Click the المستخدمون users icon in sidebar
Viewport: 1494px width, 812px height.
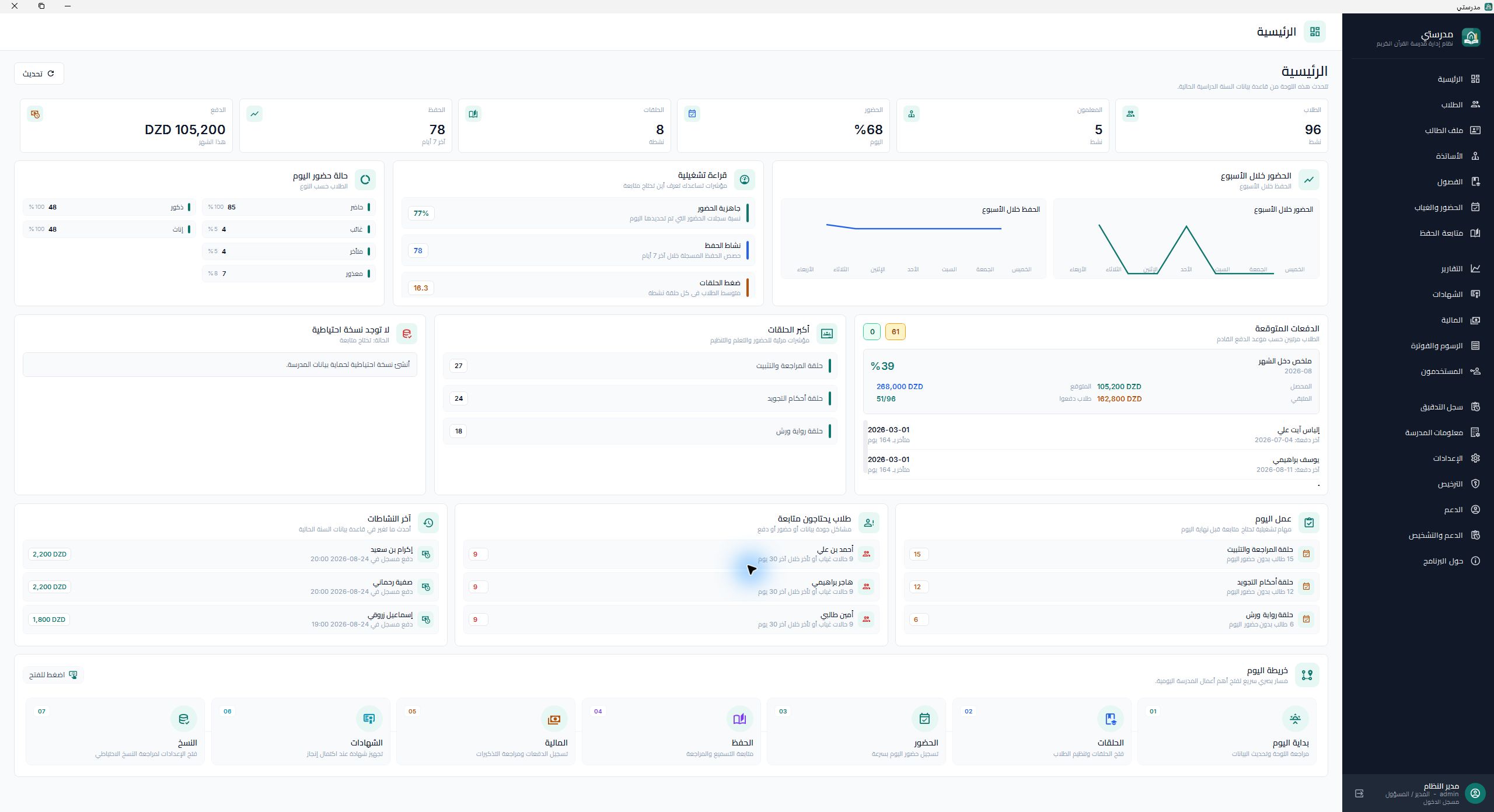click(1475, 371)
